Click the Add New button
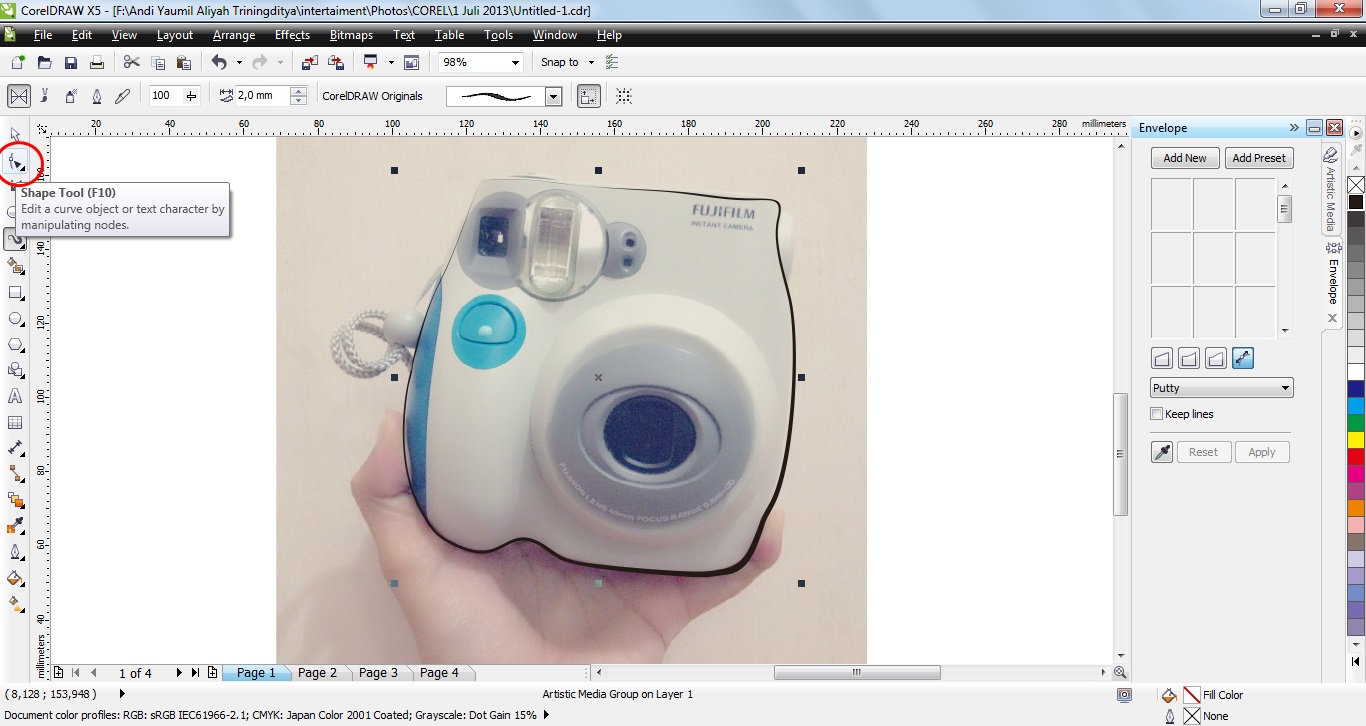 [x=1185, y=158]
